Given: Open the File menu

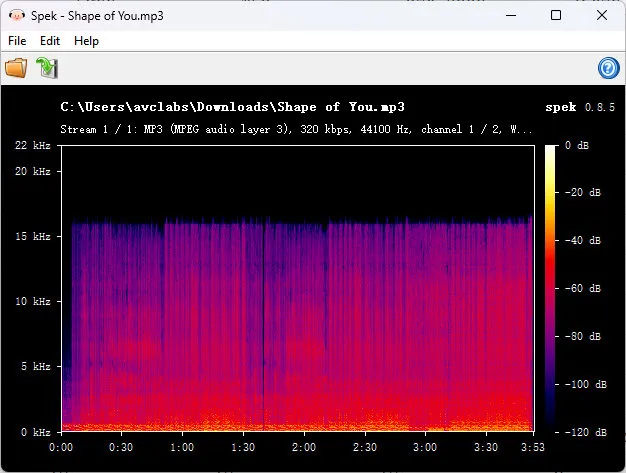Looking at the screenshot, I should (x=17, y=41).
